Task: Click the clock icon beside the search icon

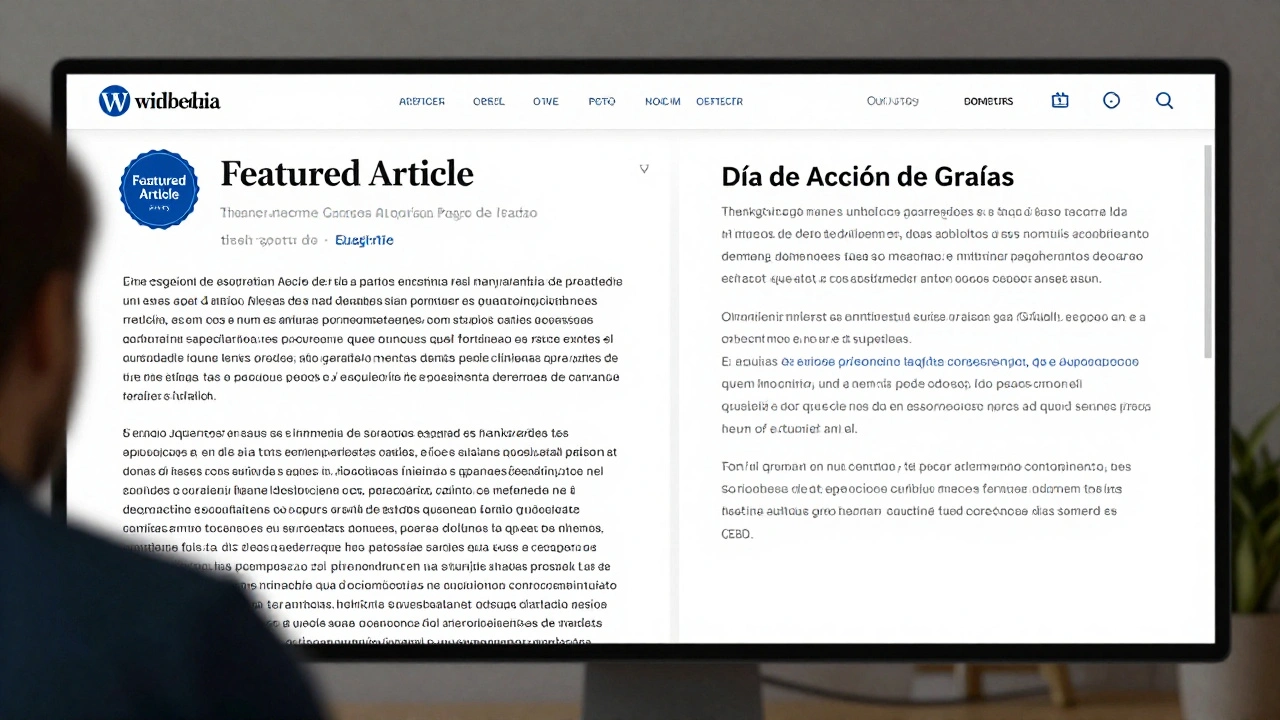Action: (x=1111, y=100)
